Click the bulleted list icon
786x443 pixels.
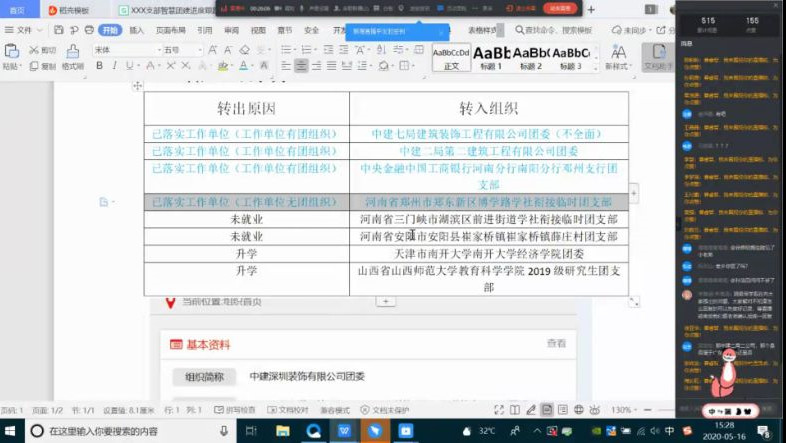pyautogui.click(x=286, y=50)
